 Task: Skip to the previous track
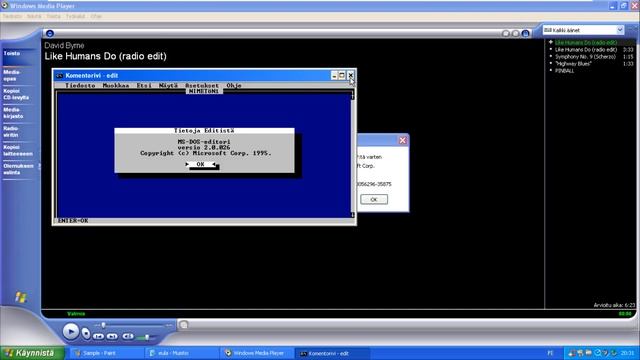(x=98, y=336)
